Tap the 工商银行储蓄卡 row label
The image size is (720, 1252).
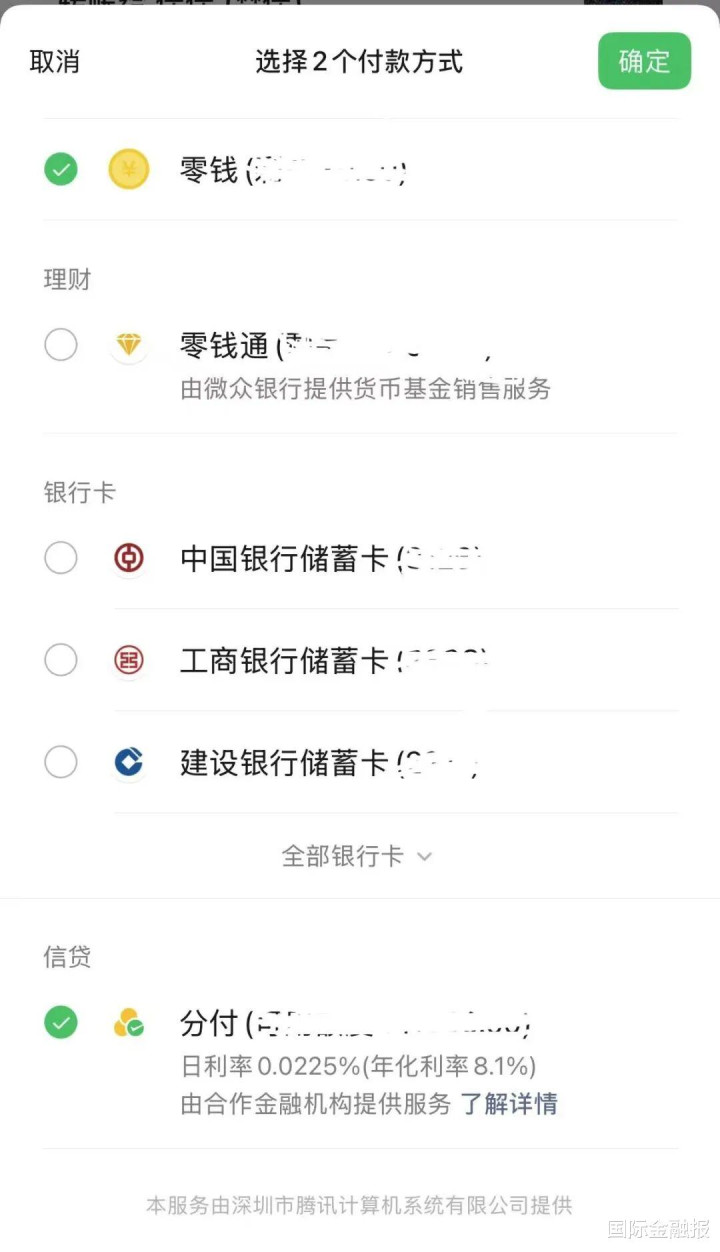284,660
